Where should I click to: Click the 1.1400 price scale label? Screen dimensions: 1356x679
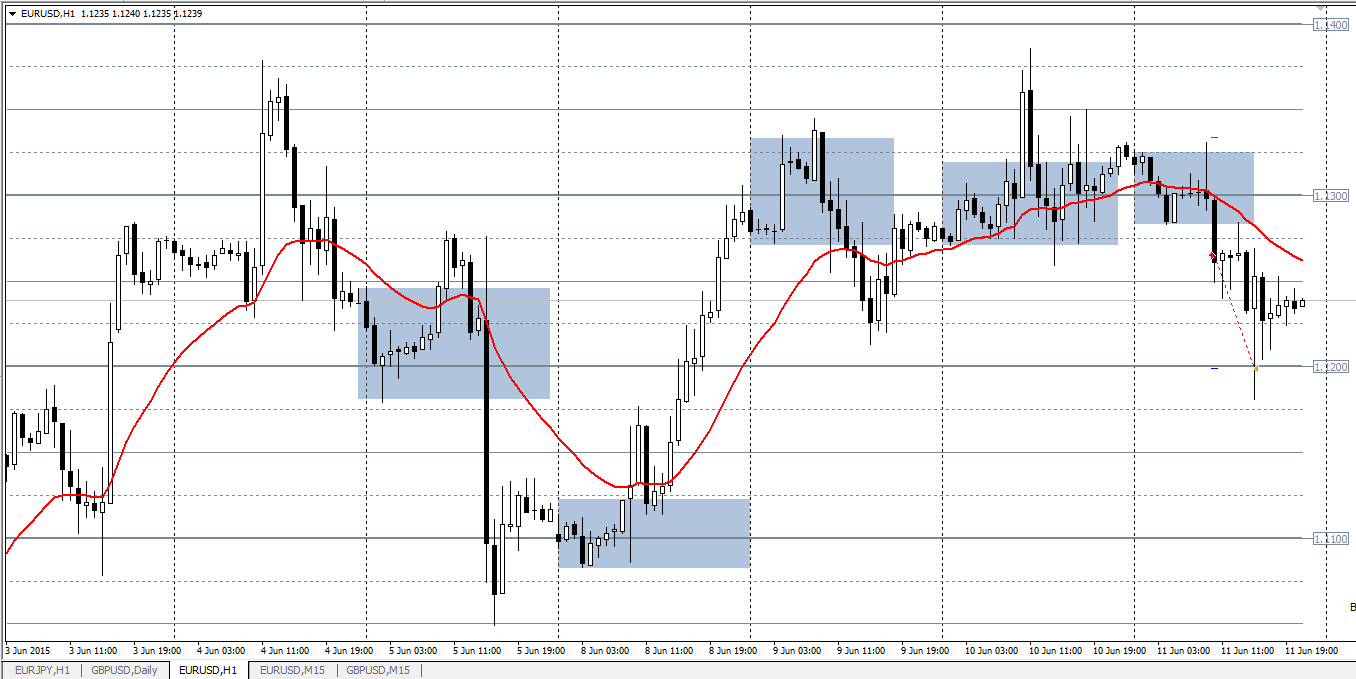[1330, 24]
